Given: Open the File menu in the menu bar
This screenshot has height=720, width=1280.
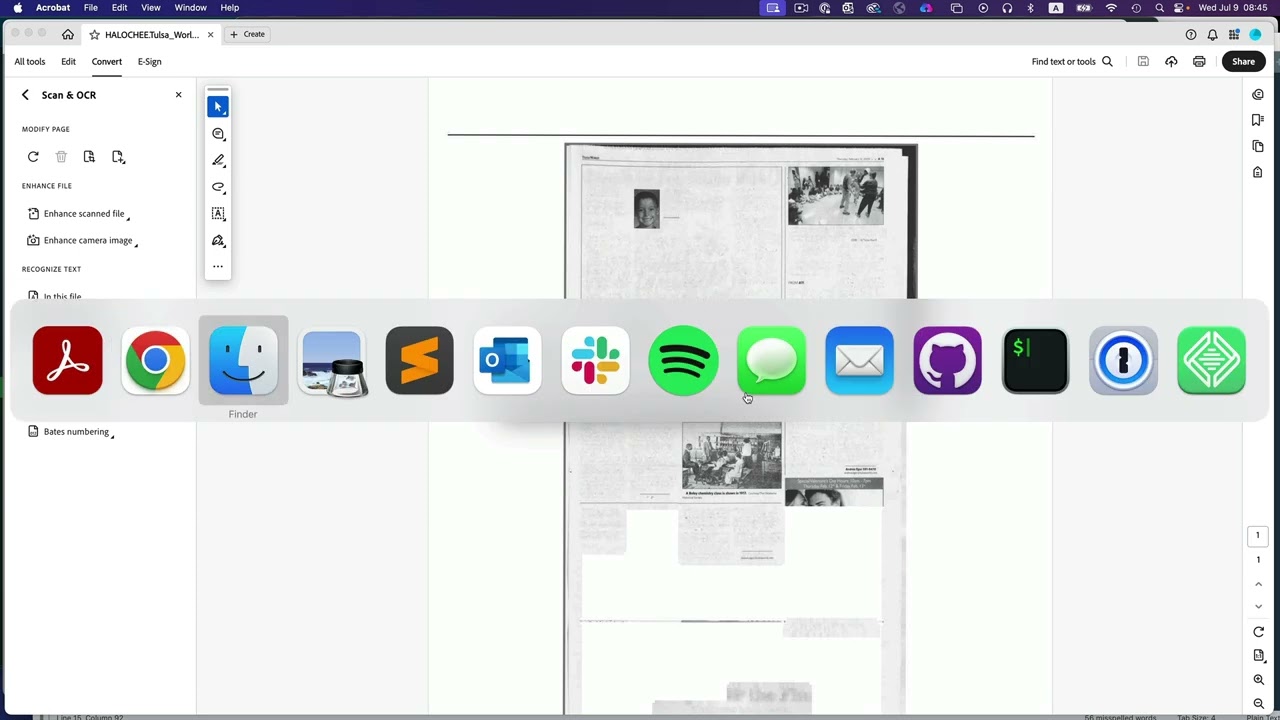Looking at the screenshot, I should tap(91, 8).
